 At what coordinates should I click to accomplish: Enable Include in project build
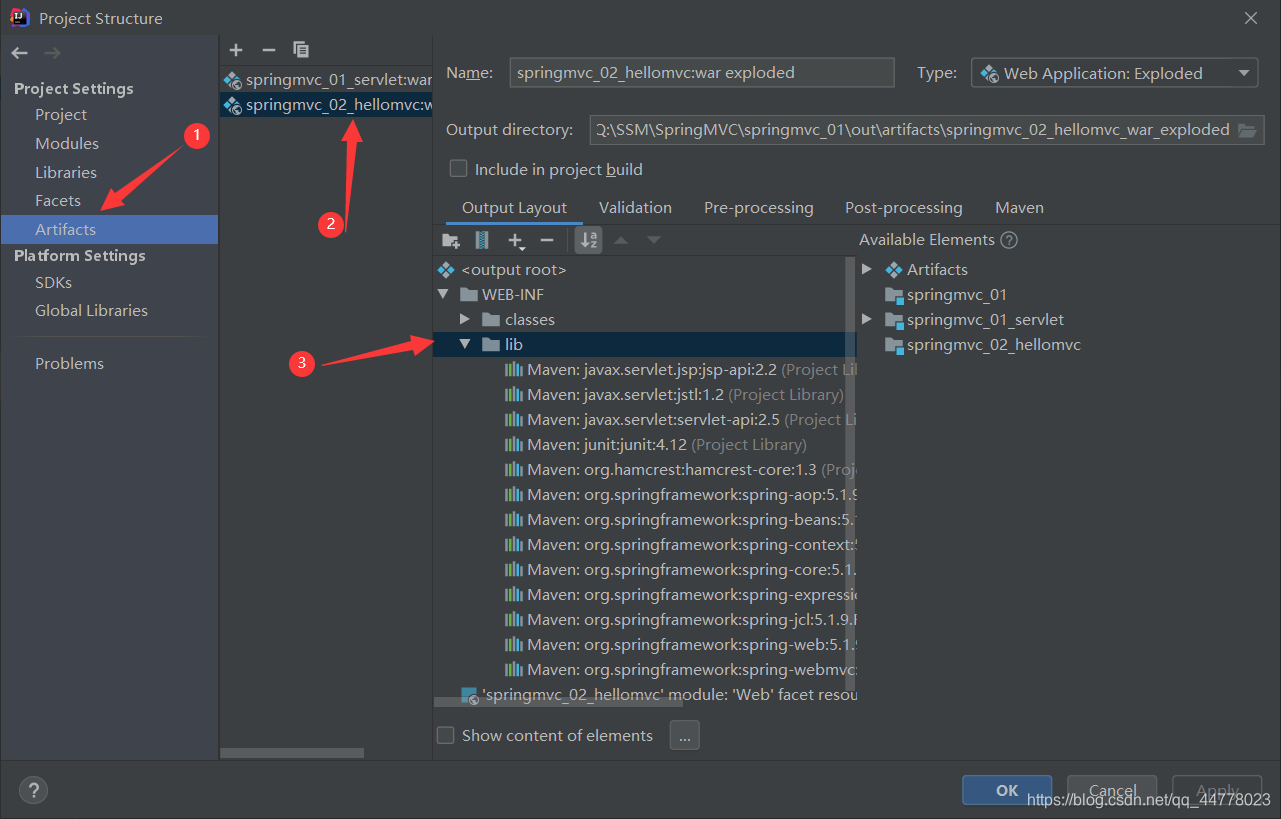[458, 169]
